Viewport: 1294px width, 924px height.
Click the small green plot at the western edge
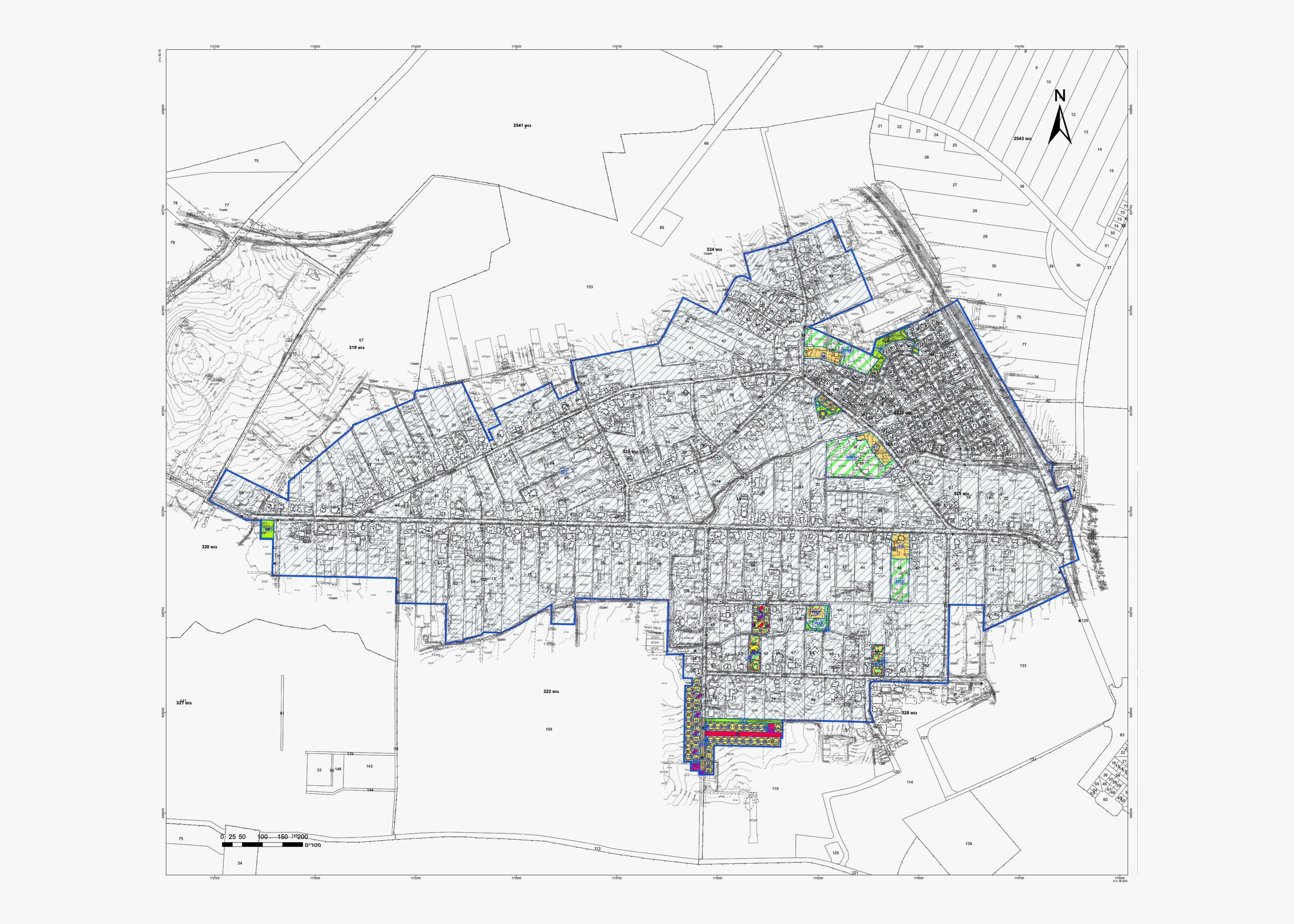[267, 529]
